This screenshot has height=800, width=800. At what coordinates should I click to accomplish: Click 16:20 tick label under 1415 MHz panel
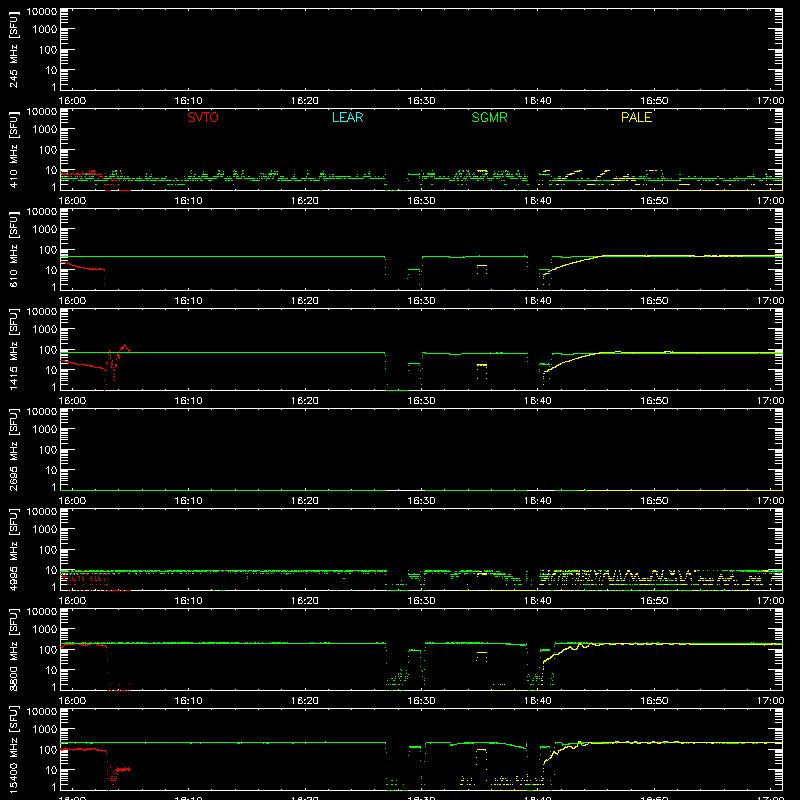pyautogui.click(x=305, y=401)
